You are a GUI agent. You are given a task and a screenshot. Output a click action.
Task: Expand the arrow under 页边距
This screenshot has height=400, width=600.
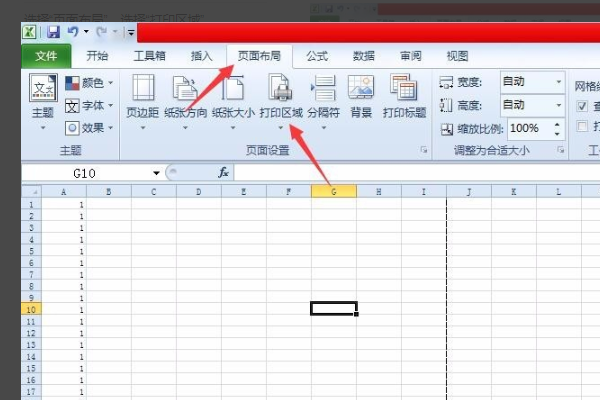143,127
